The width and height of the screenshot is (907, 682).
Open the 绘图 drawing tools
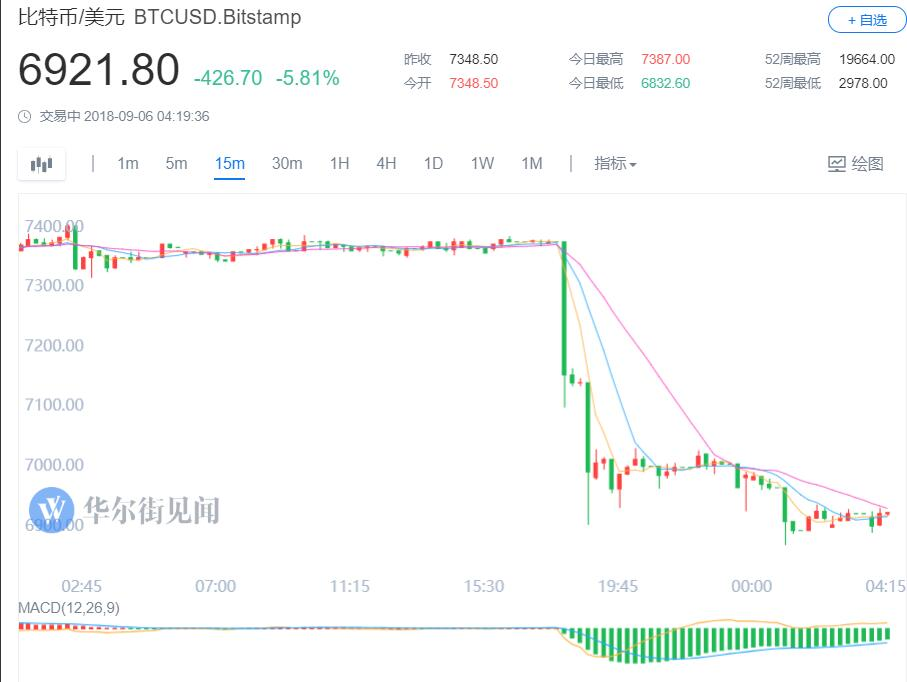tap(856, 164)
